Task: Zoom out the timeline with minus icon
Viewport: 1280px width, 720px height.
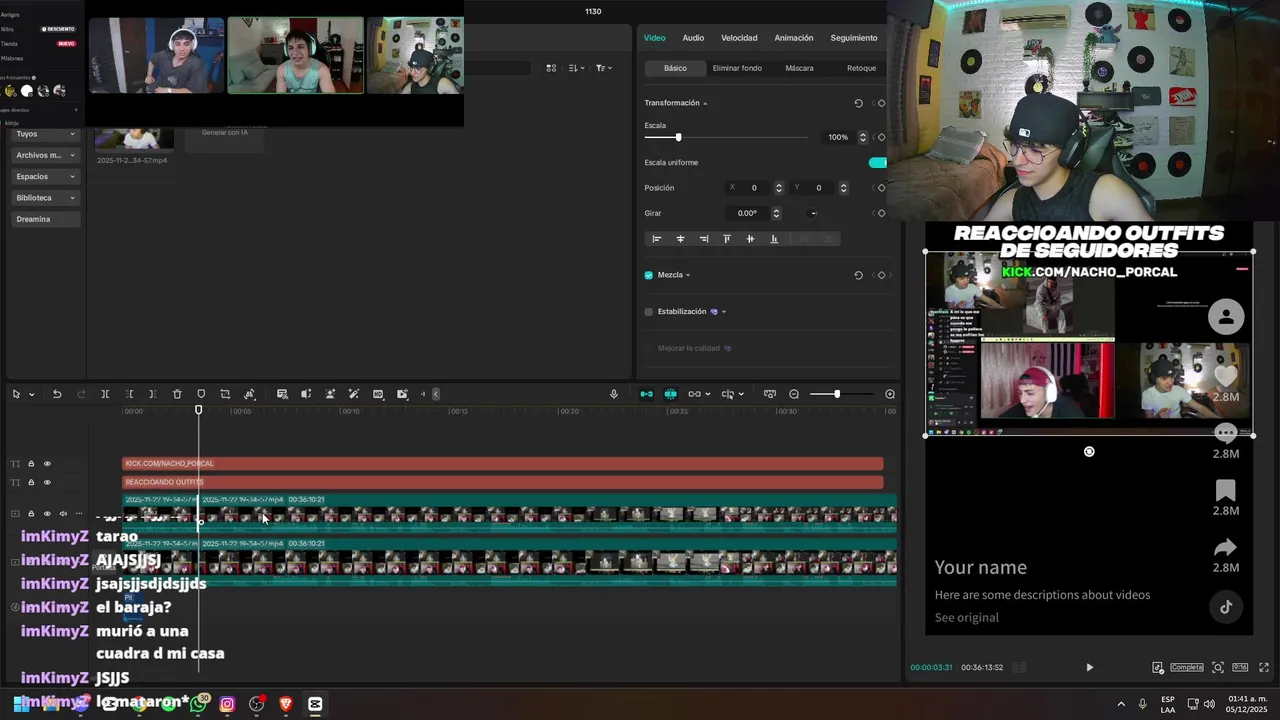Action: pyautogui.click(x=794, y=394)
